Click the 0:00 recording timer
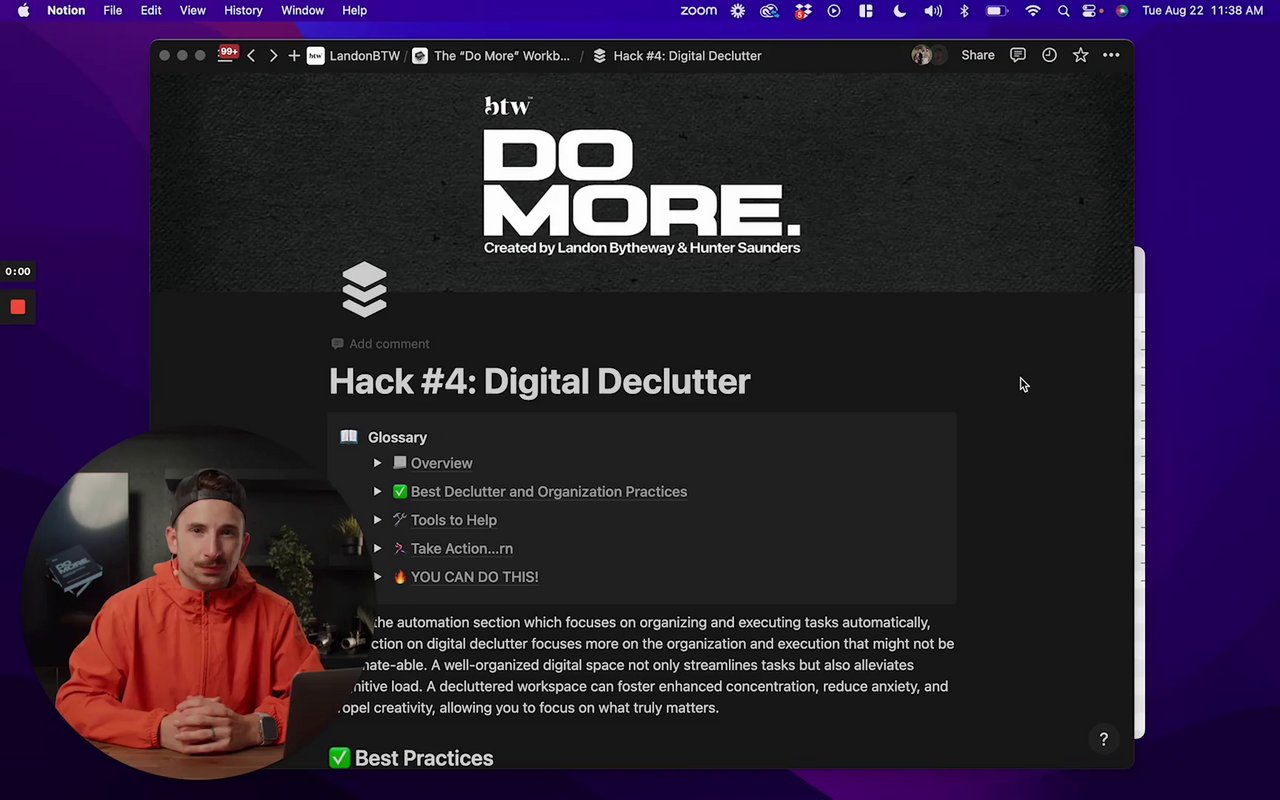Screen dimensions: 1280x800 coord(18,271)
